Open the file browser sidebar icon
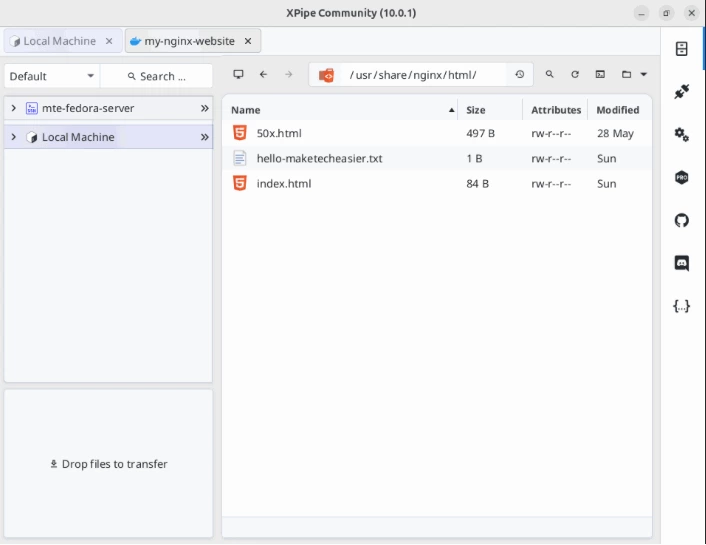706x545 pixels. pos(681,49)
